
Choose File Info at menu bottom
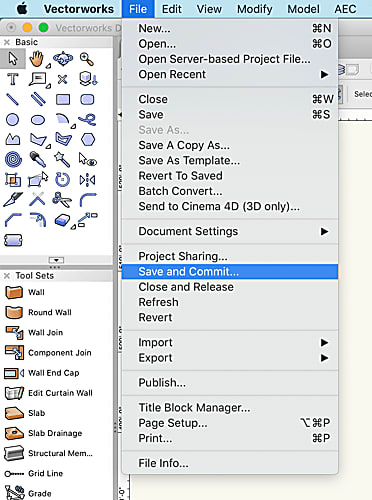[230, 463]
